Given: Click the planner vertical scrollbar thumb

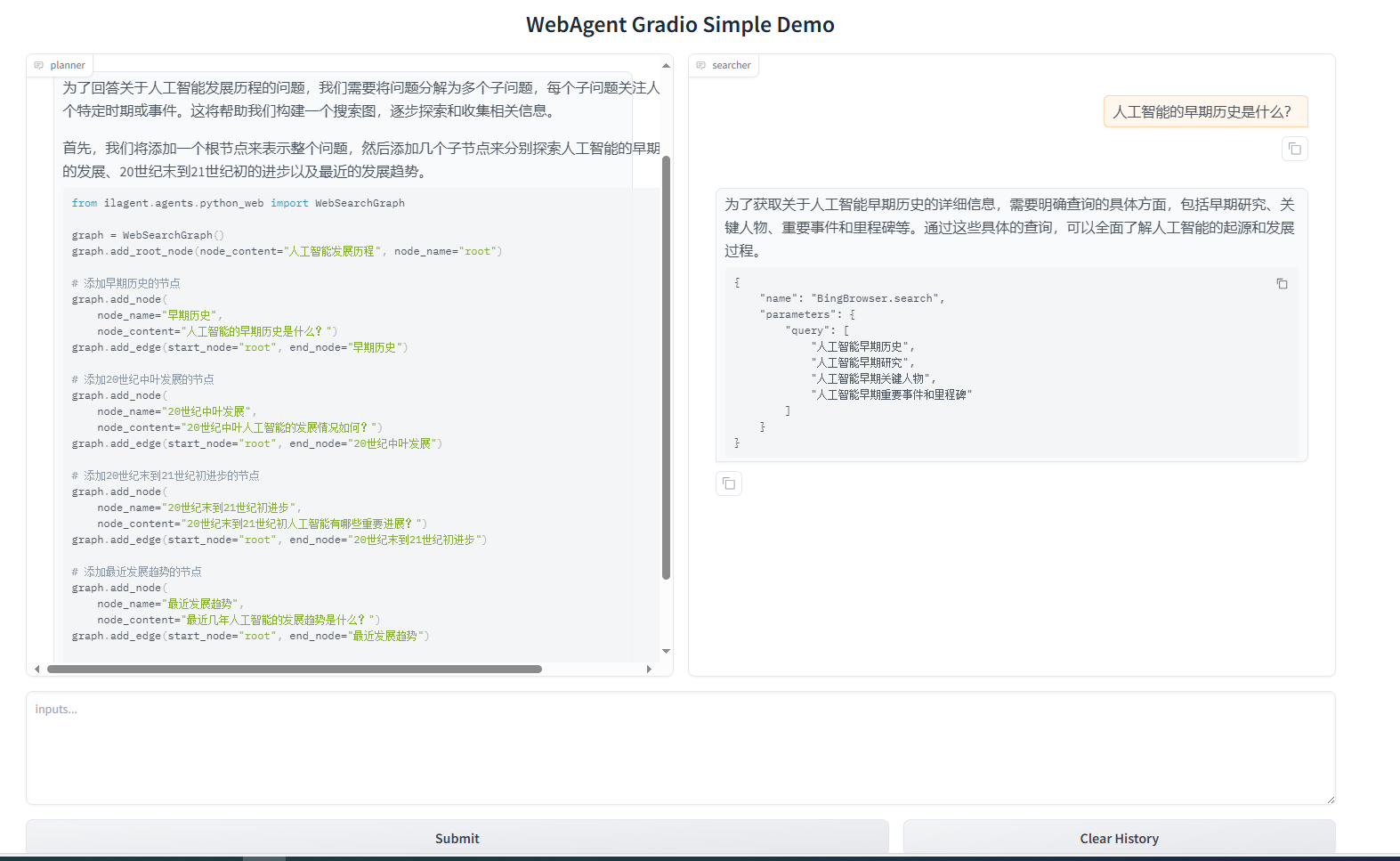Looking at the screenshot, I should point(666,368).
